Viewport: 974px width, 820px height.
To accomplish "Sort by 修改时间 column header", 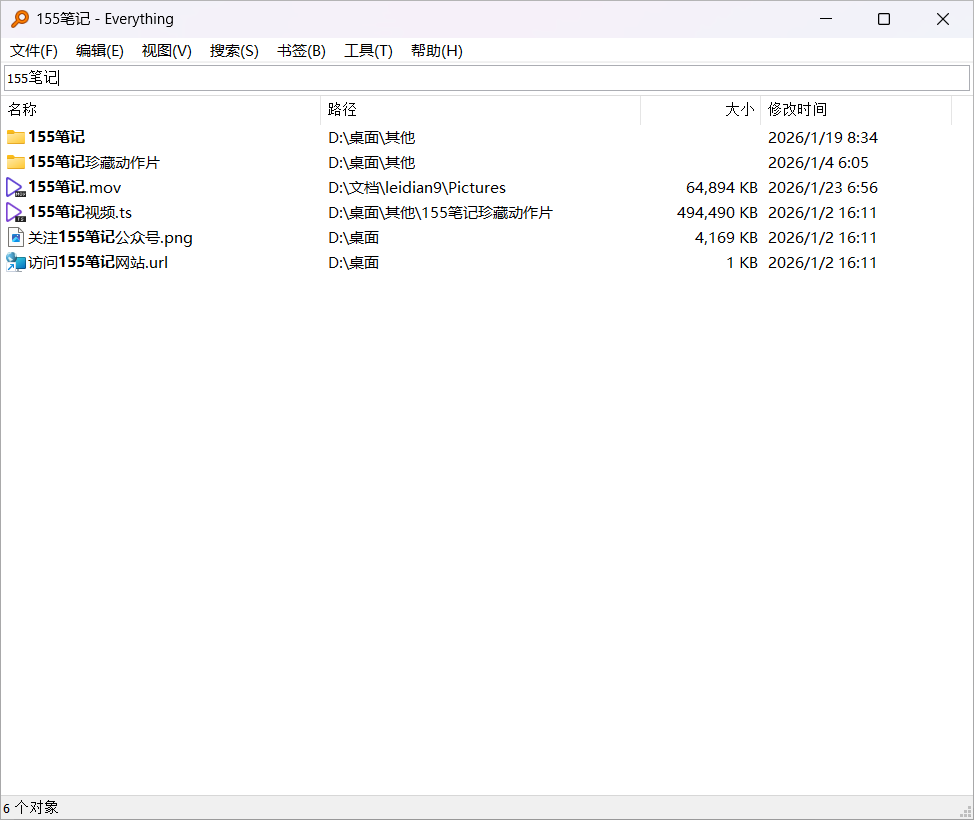I will pyautogui.click(x=855, y=110).
